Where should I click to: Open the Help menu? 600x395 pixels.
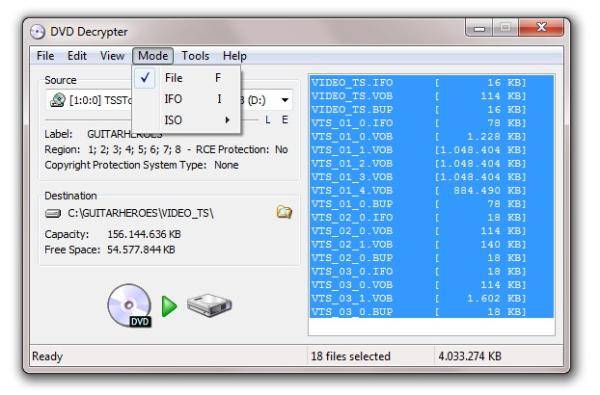pyautogui.click(x=235, y=56)
